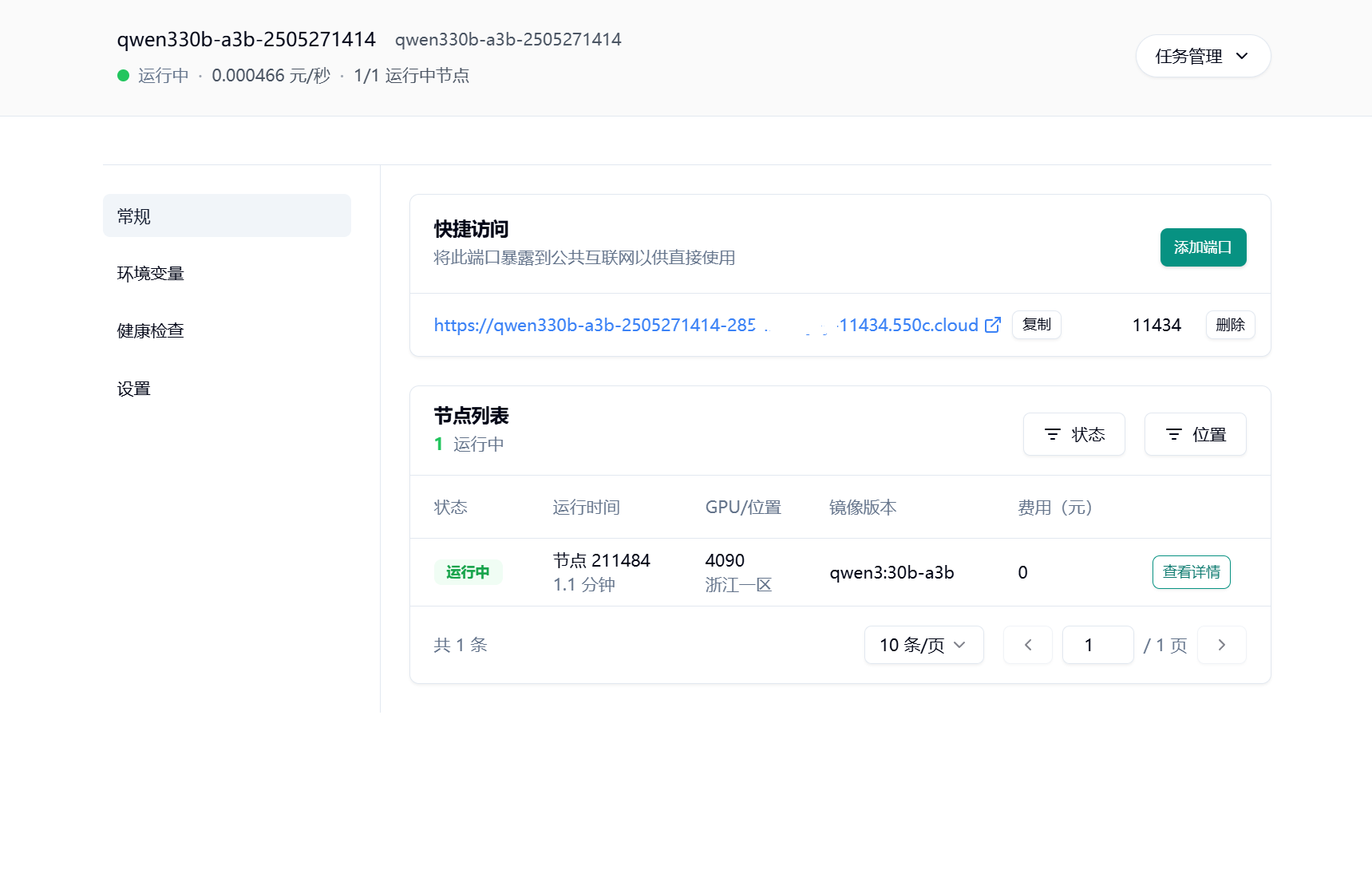
Task: Switch to 健康检查 in sidebar
Action: [x=151, y=331]
